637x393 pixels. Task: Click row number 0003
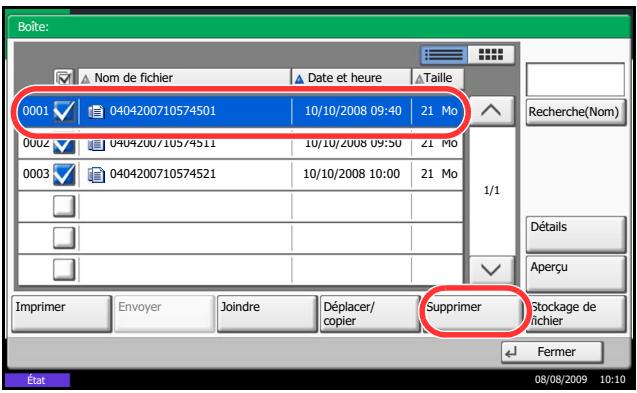36,174
